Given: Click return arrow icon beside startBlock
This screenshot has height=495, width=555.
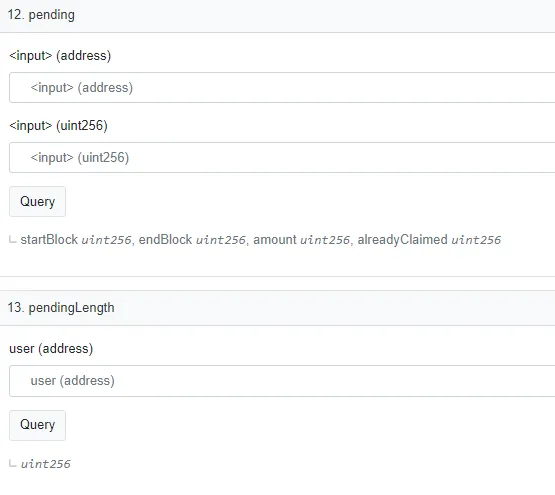Looking at the screenshot, I should point(13,240).
